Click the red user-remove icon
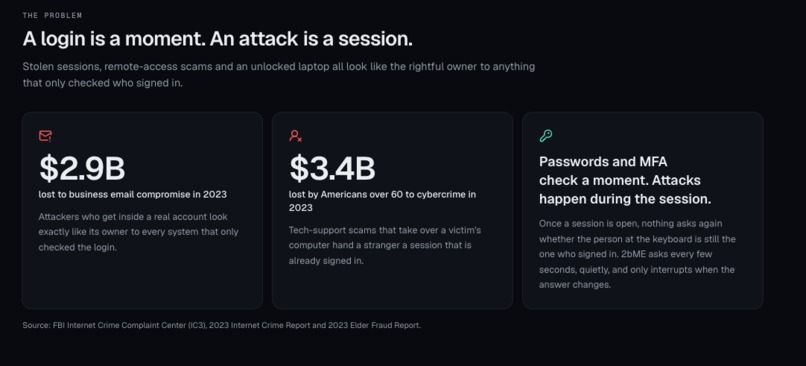This screenshot has height=366, width=806. 295,136
